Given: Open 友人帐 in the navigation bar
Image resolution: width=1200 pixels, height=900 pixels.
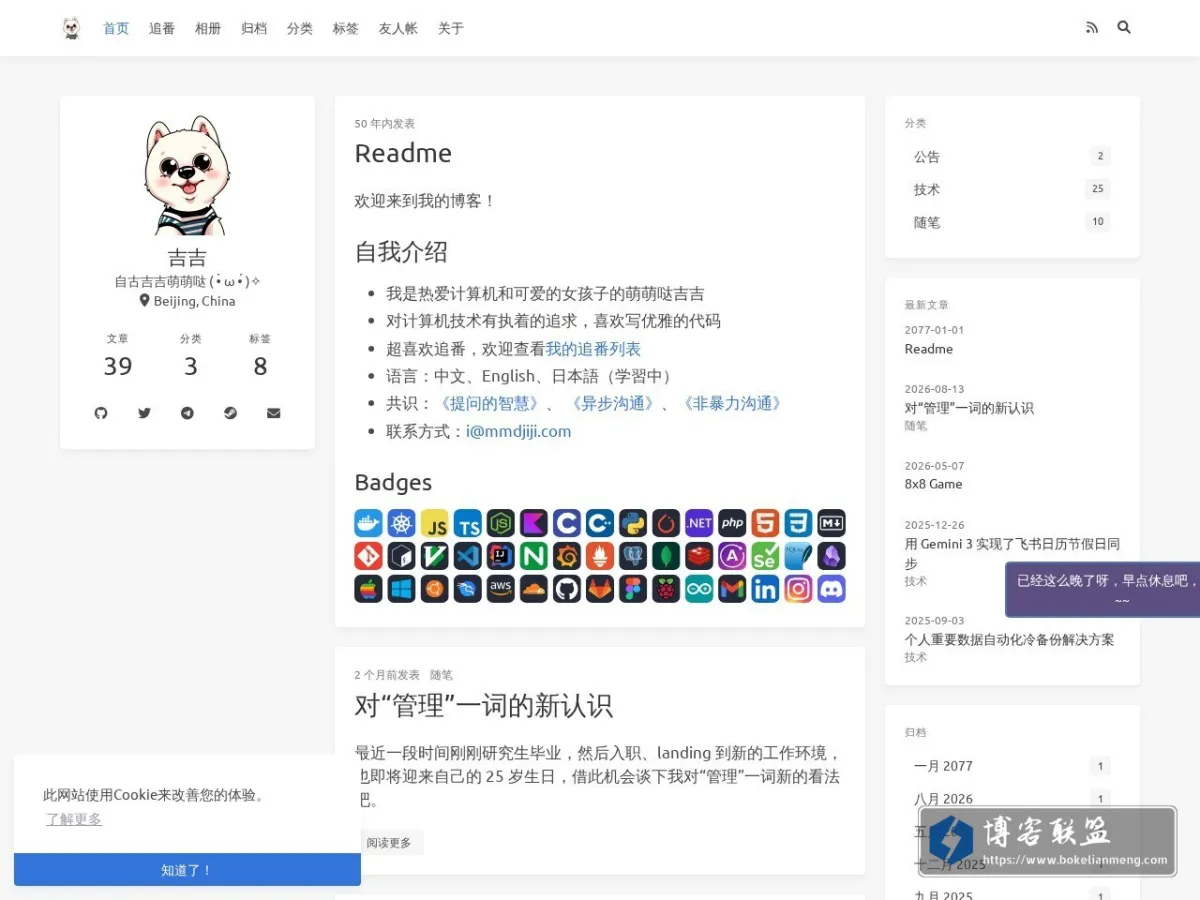Looking at the screenshot, I should 398,28.
